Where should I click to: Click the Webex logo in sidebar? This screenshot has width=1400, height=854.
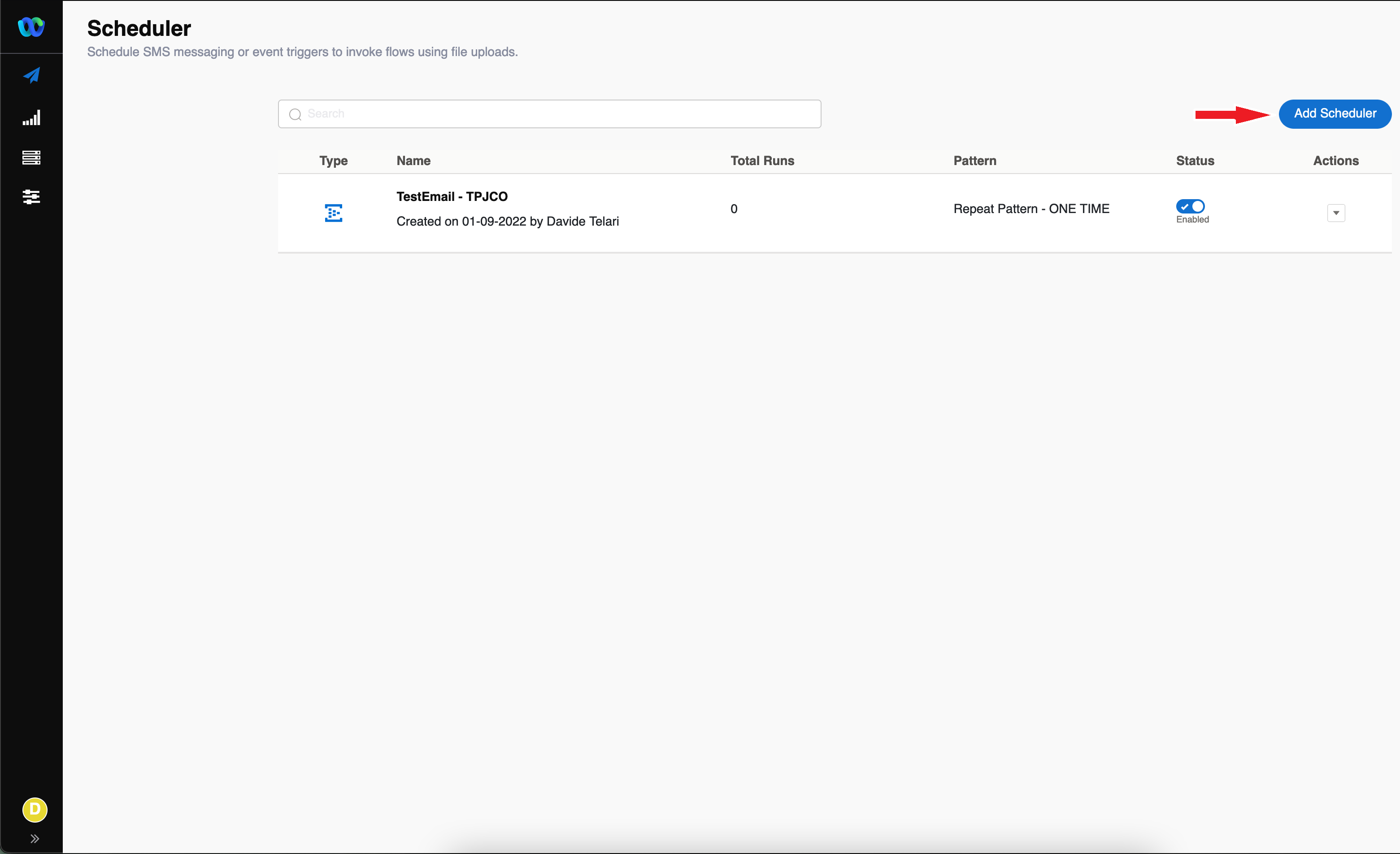tap(30, 27)
